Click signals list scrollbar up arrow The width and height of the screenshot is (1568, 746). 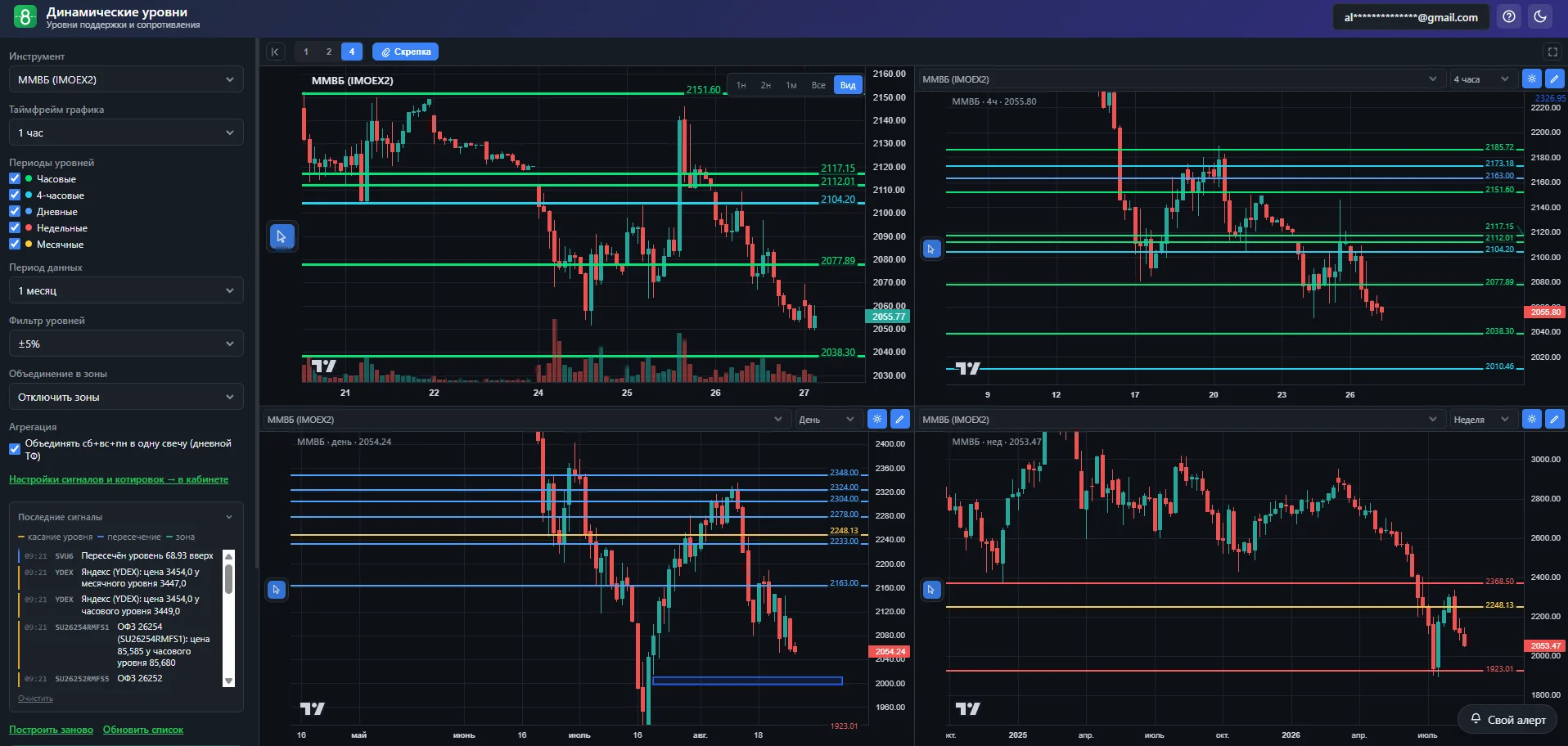tap(228, 555)
